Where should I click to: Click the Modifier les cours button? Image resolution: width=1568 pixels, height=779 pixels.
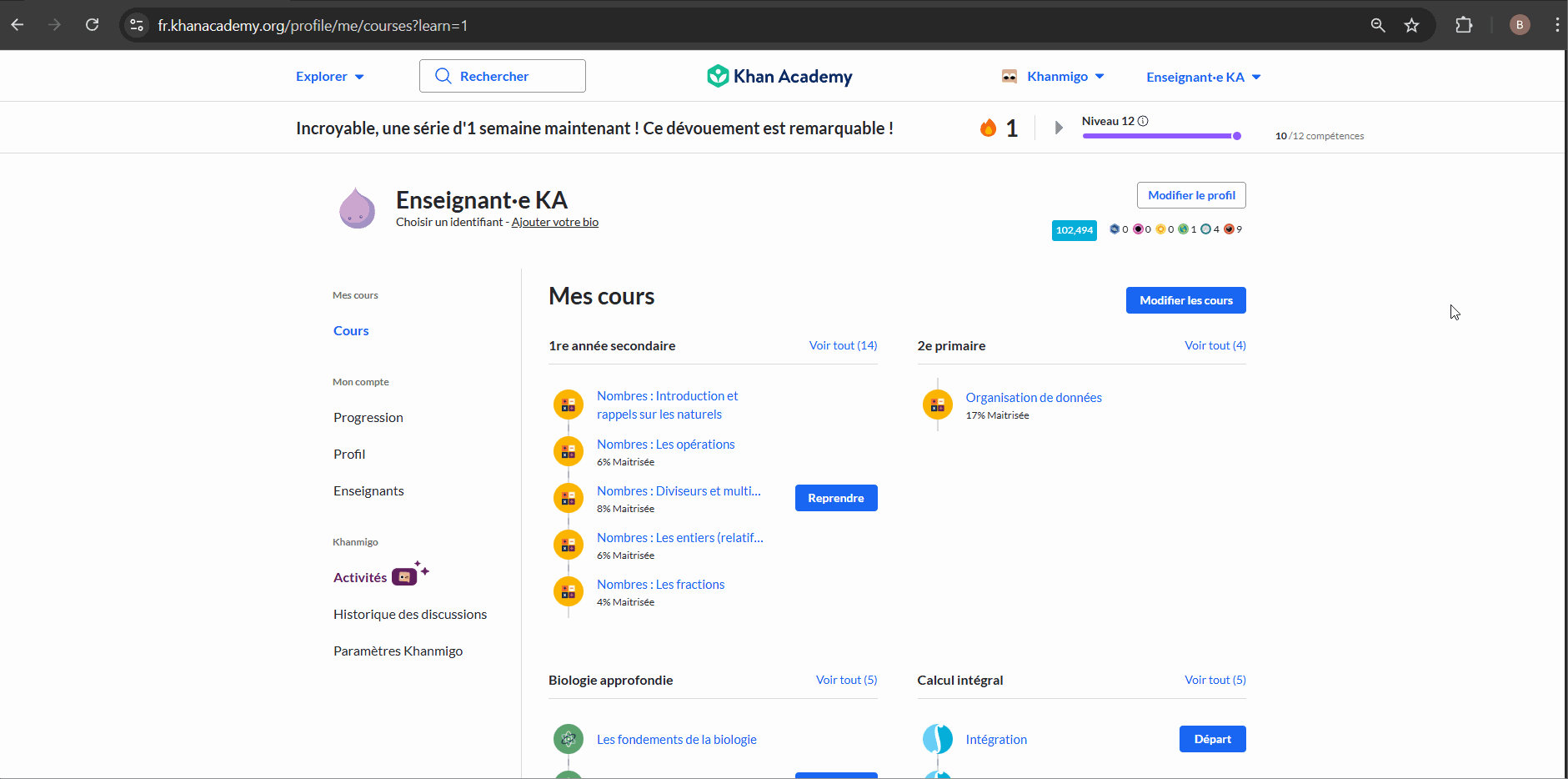(x=1186, y=300)
